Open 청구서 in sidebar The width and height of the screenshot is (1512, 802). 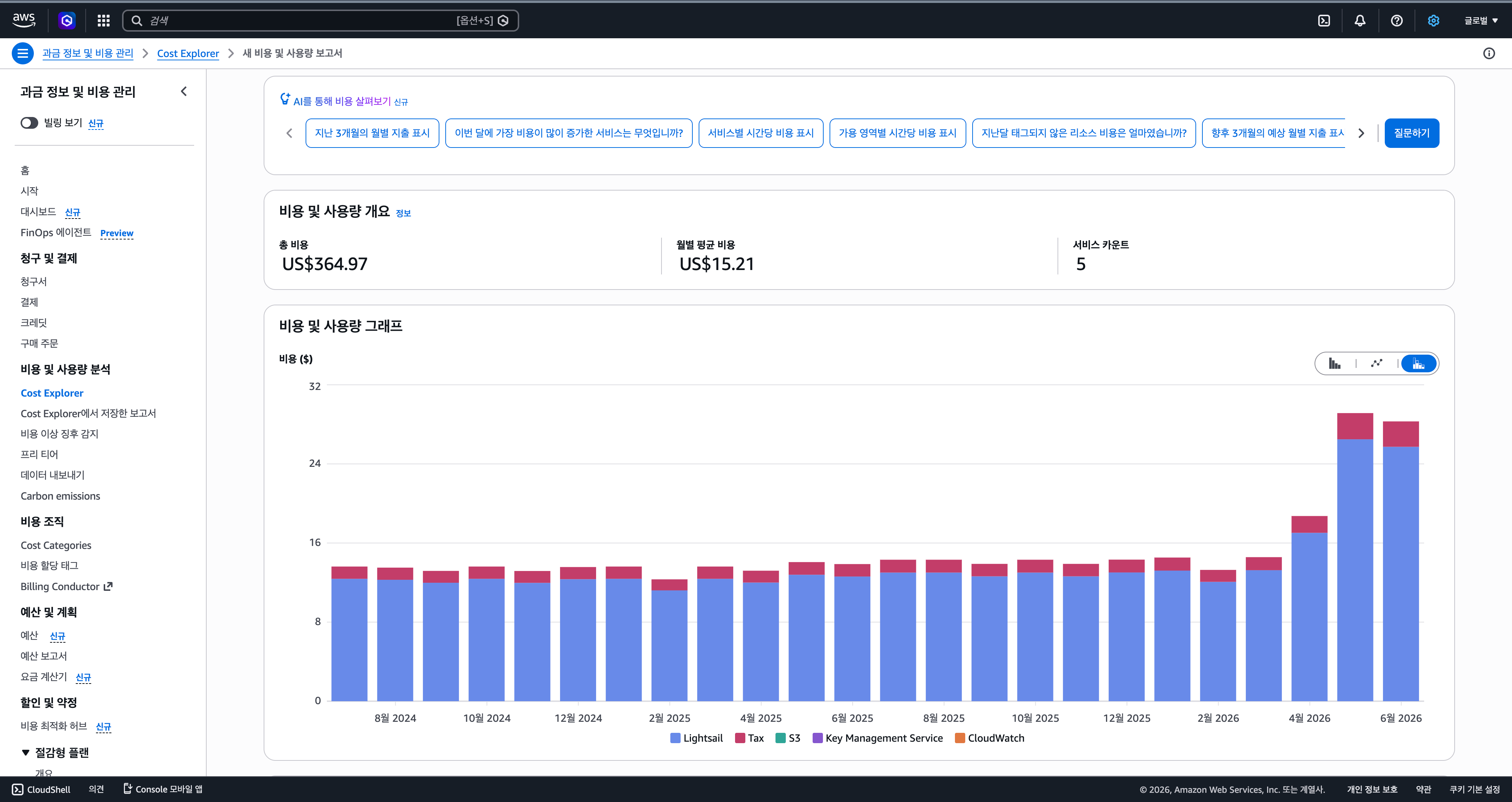coord(33,281)
